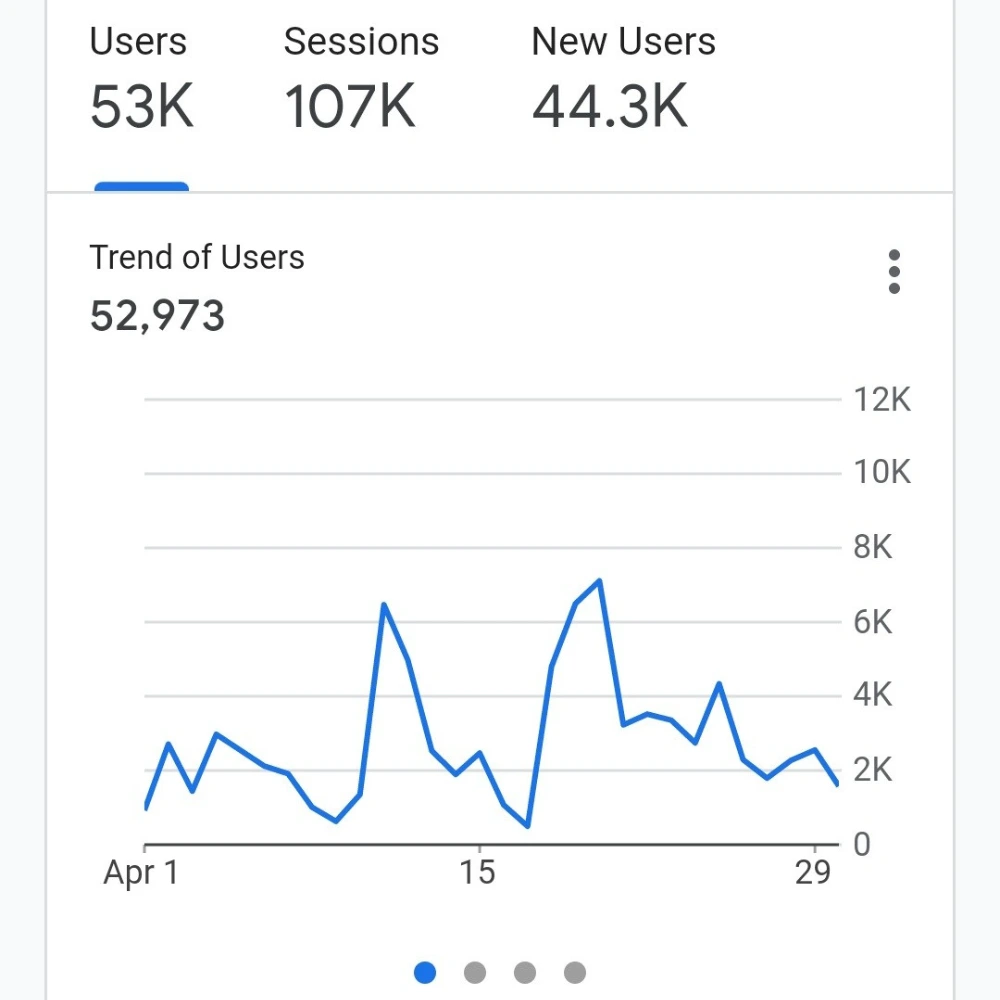
Task: Click the bottom dot of the overflow menu
Action: [x=895, y=288]
